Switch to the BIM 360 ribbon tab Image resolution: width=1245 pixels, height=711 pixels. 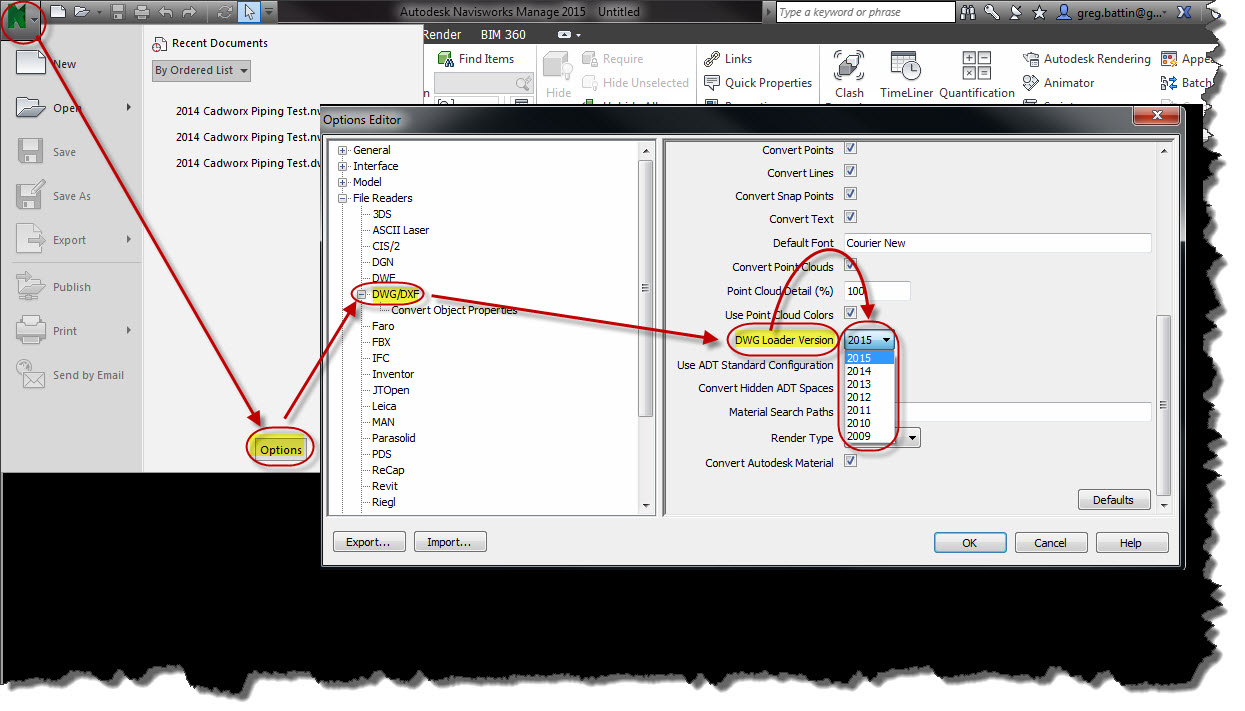coord(502,34)
